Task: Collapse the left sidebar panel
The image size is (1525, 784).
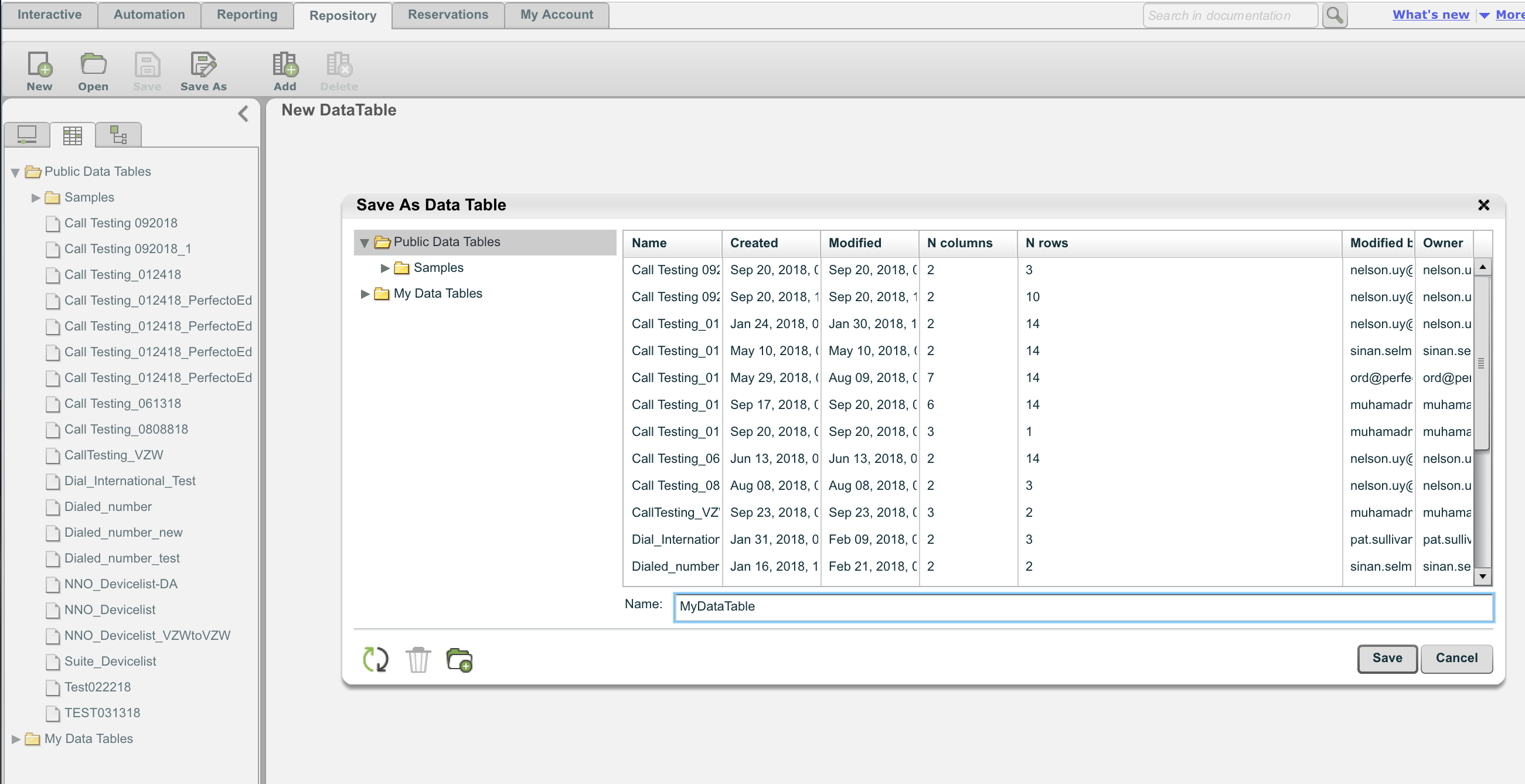Action: (243, 114)
